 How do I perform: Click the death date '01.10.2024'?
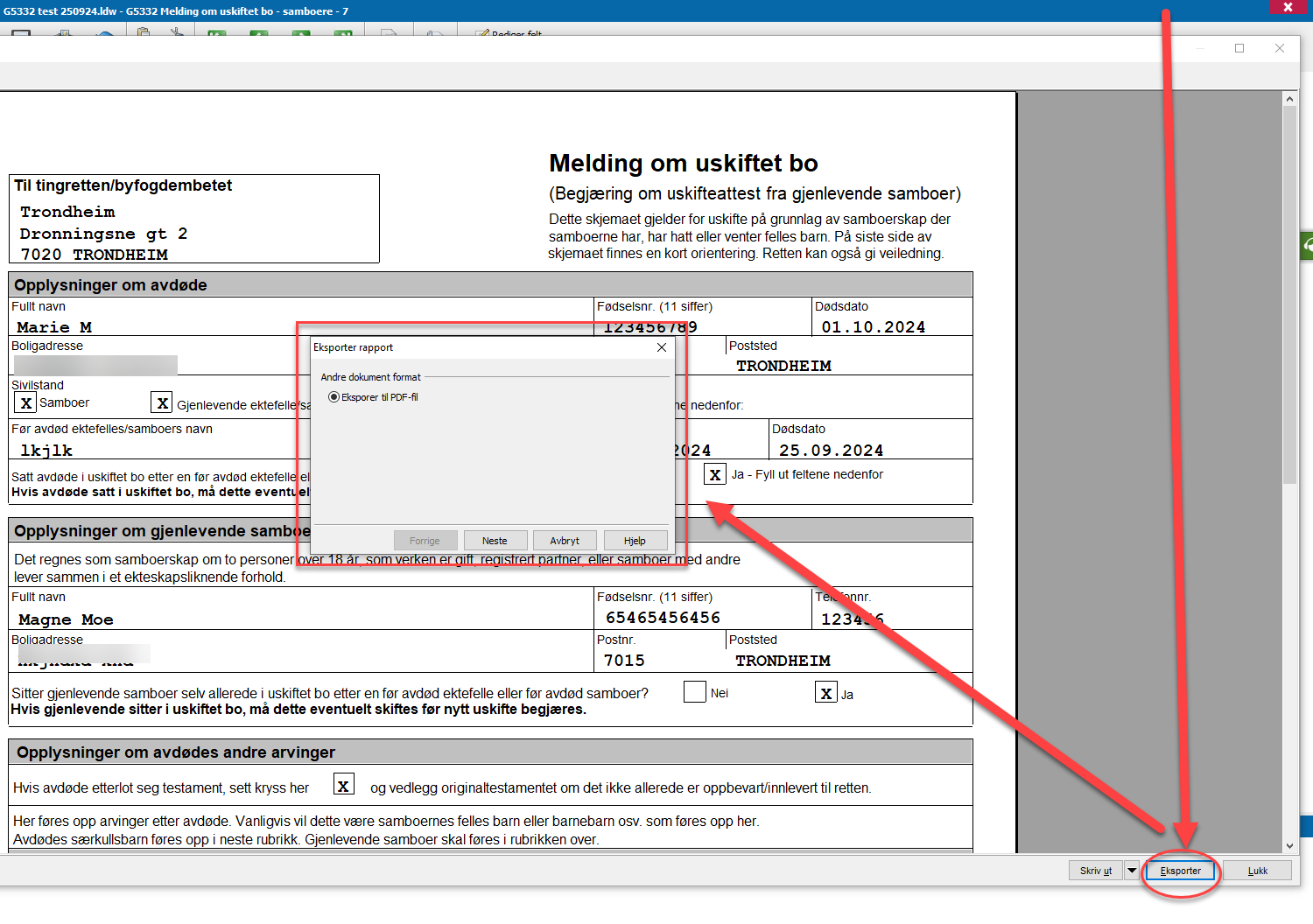tap(873, 327)
